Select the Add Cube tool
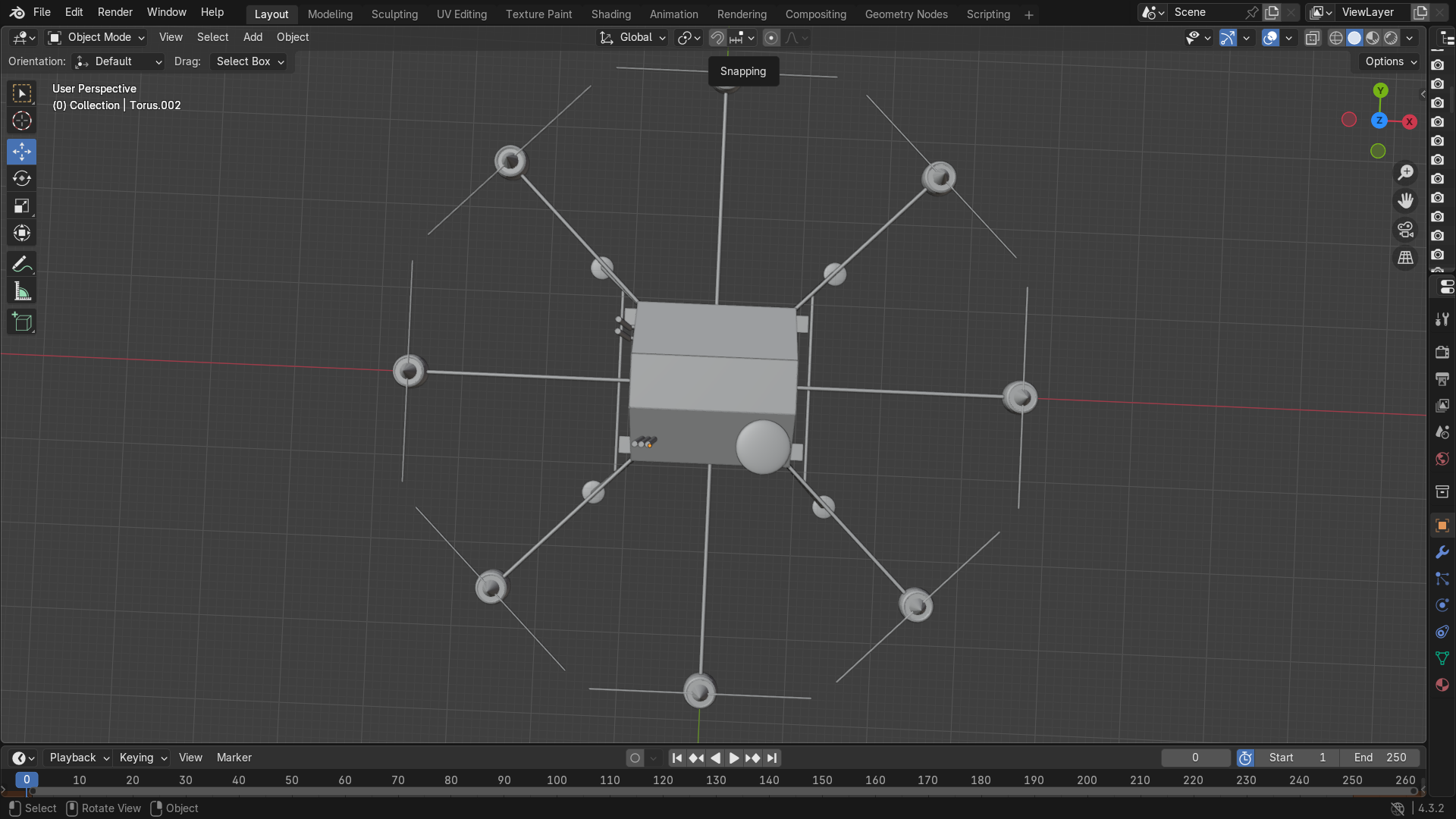 (21, 322)
